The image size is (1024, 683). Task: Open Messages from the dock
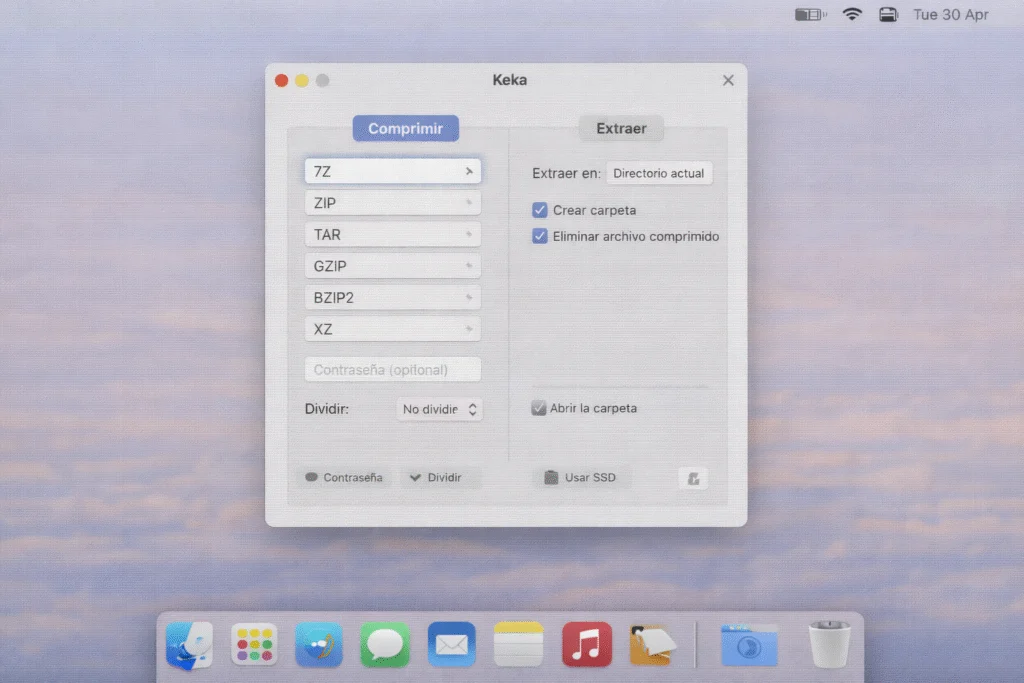(385, 644)
